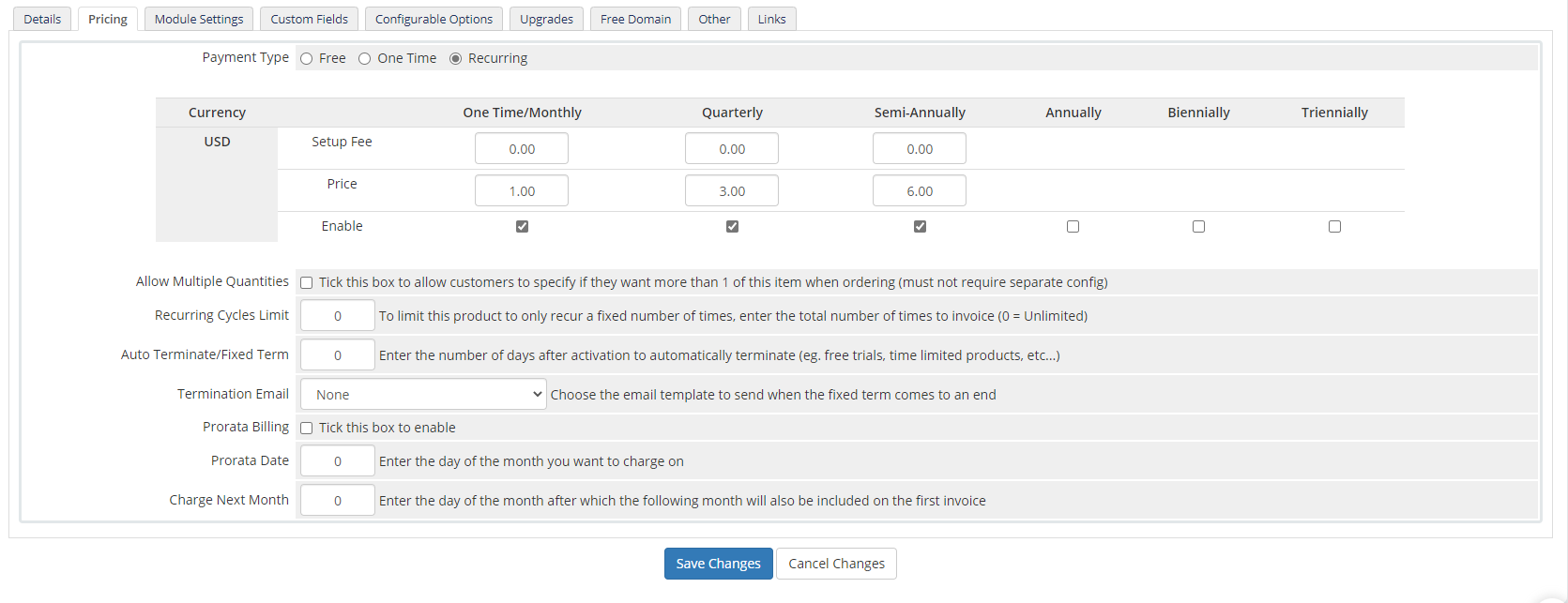Image resolution: width=1568 pixels, height=603 pixels.
Task: Expand the Termination Email dropdown
Action: (423, 395)
